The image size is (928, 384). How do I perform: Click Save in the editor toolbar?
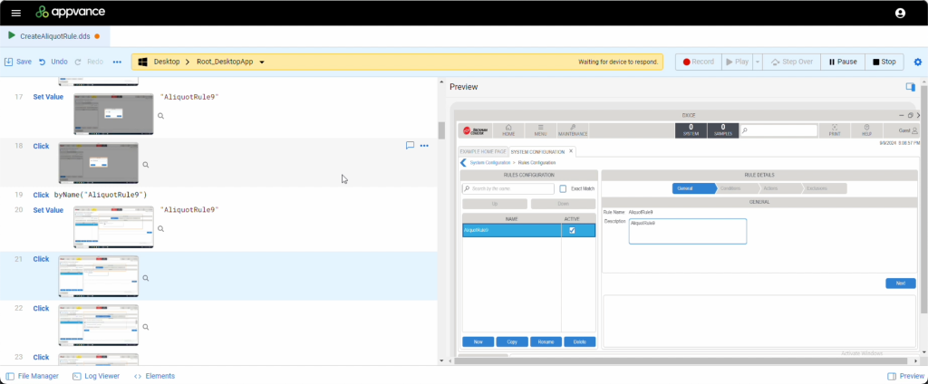18,62
